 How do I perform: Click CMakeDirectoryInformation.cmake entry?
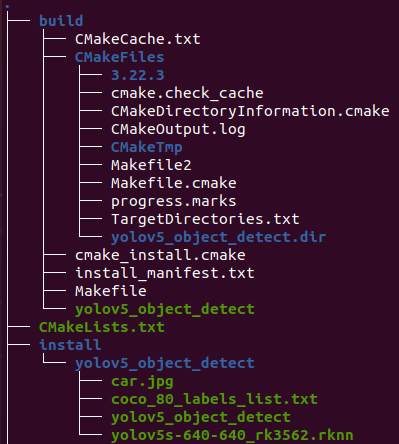point(250,111)
